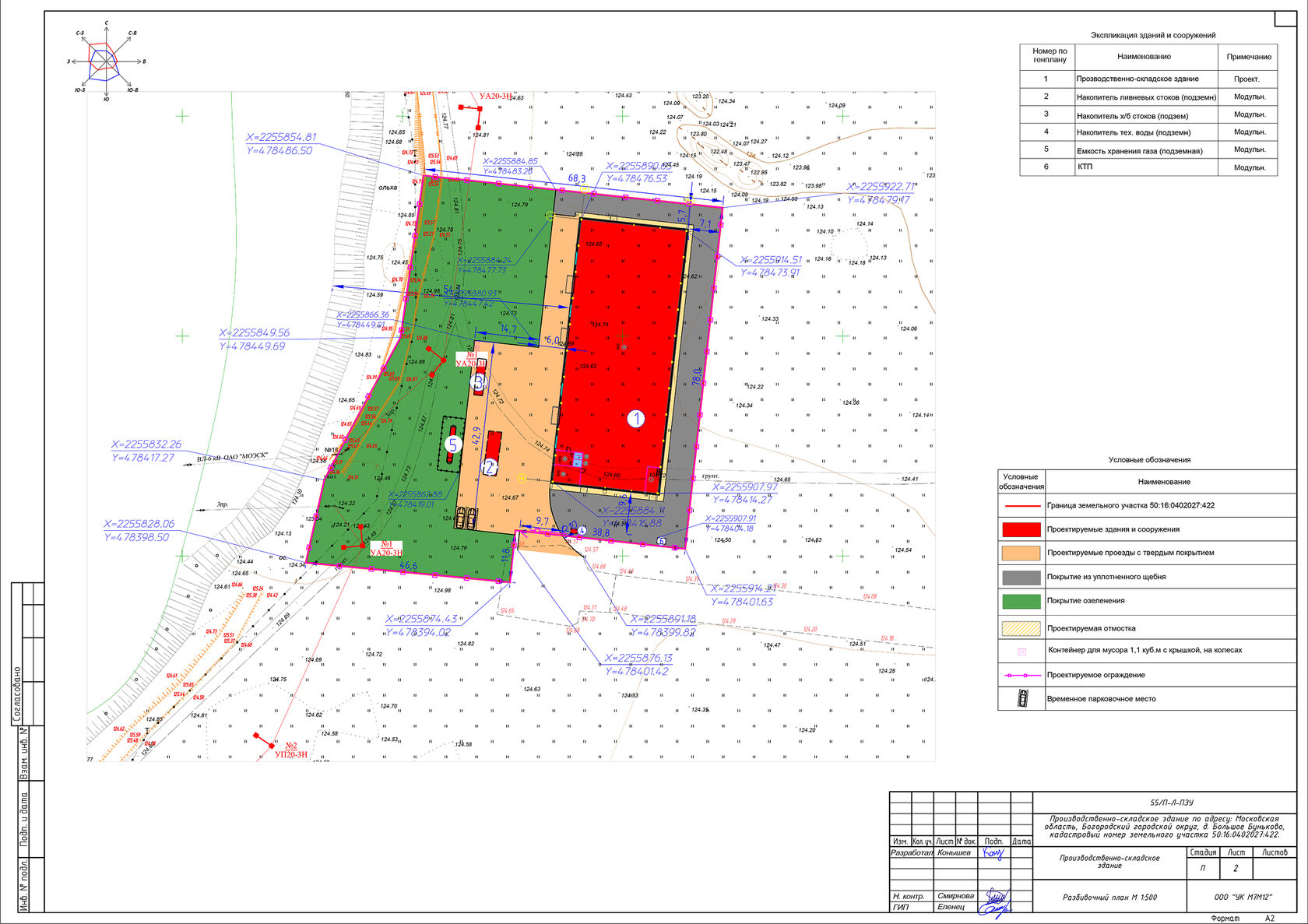Click the 46,6 dimension on the south boundary
This screenshot has width=1308, height=924.
[x=409, y=566]
